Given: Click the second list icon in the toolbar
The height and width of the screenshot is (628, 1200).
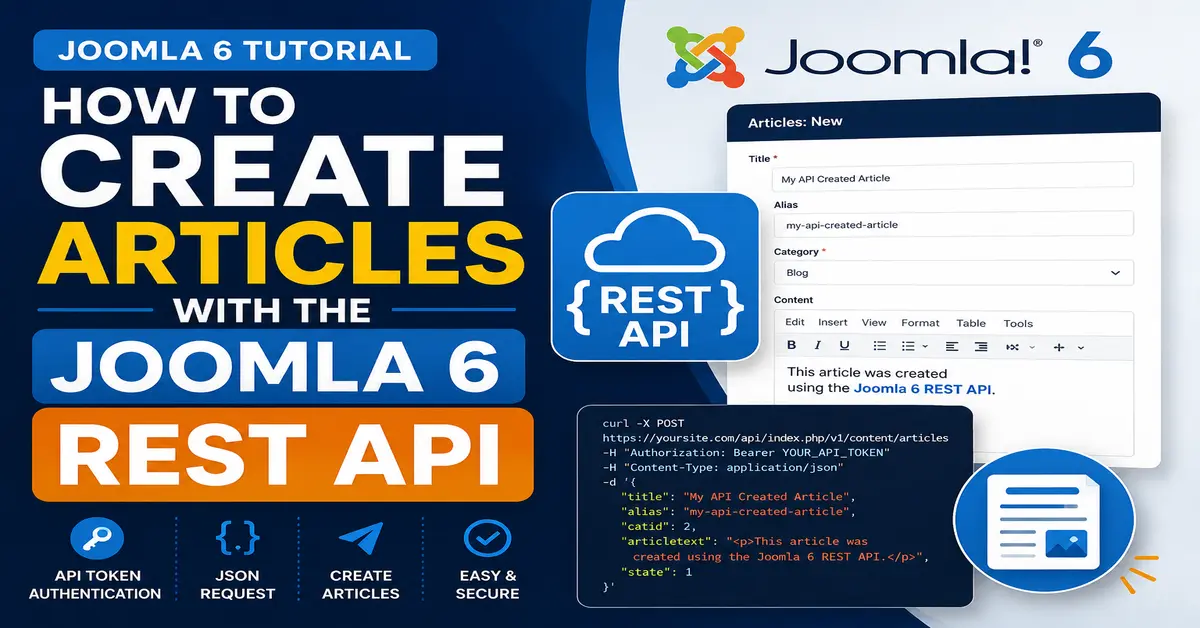Looking at the screenshot, I should point(908,346).
